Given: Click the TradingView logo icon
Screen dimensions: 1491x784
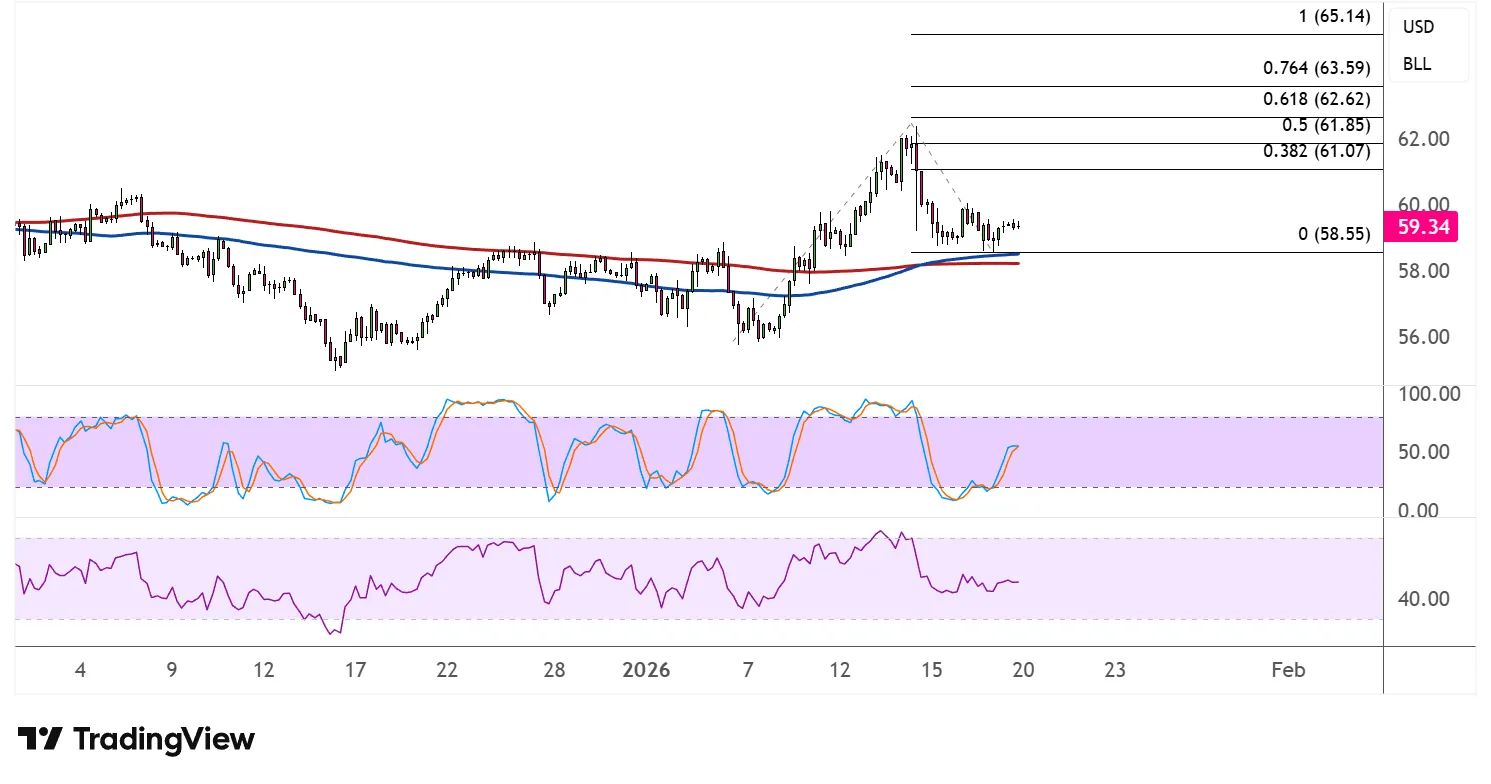Looking at the screenshot, I should coord(40,740).
